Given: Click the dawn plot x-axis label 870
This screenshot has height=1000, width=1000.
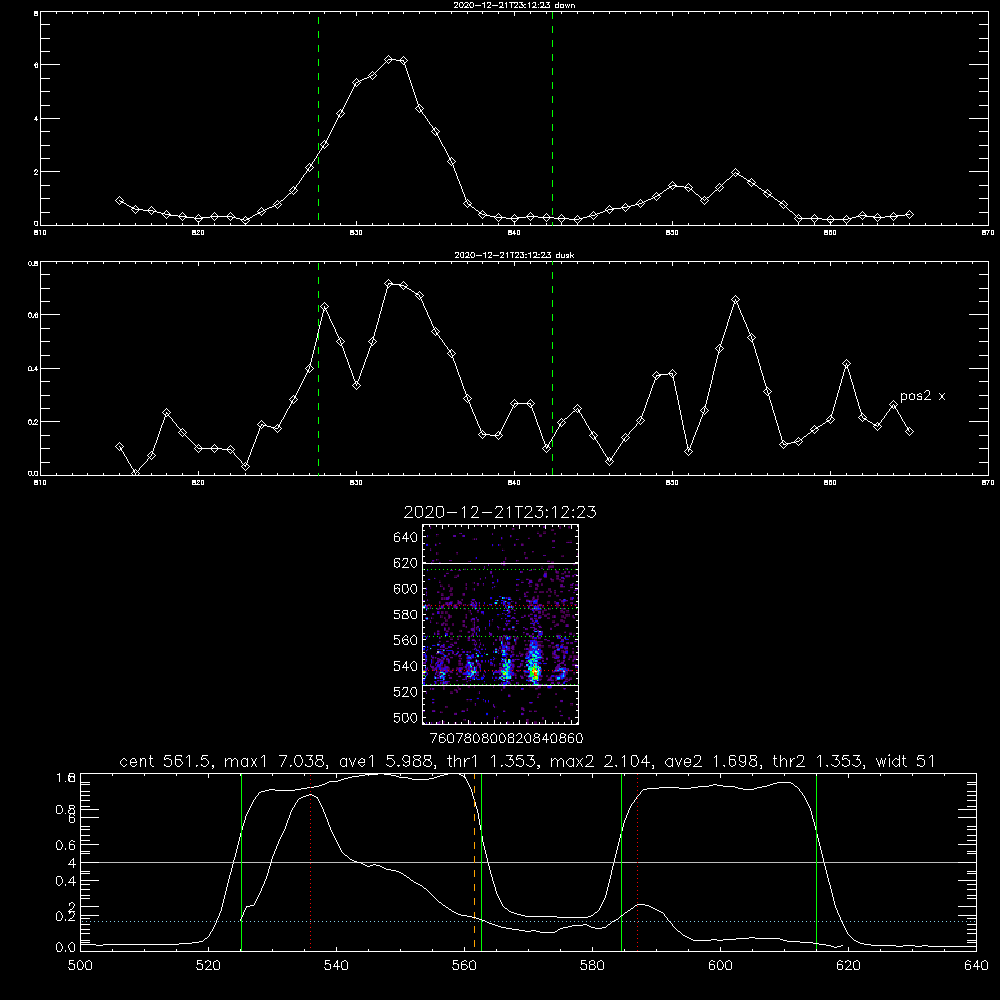Looking at the screenshot, I should 987,233.
